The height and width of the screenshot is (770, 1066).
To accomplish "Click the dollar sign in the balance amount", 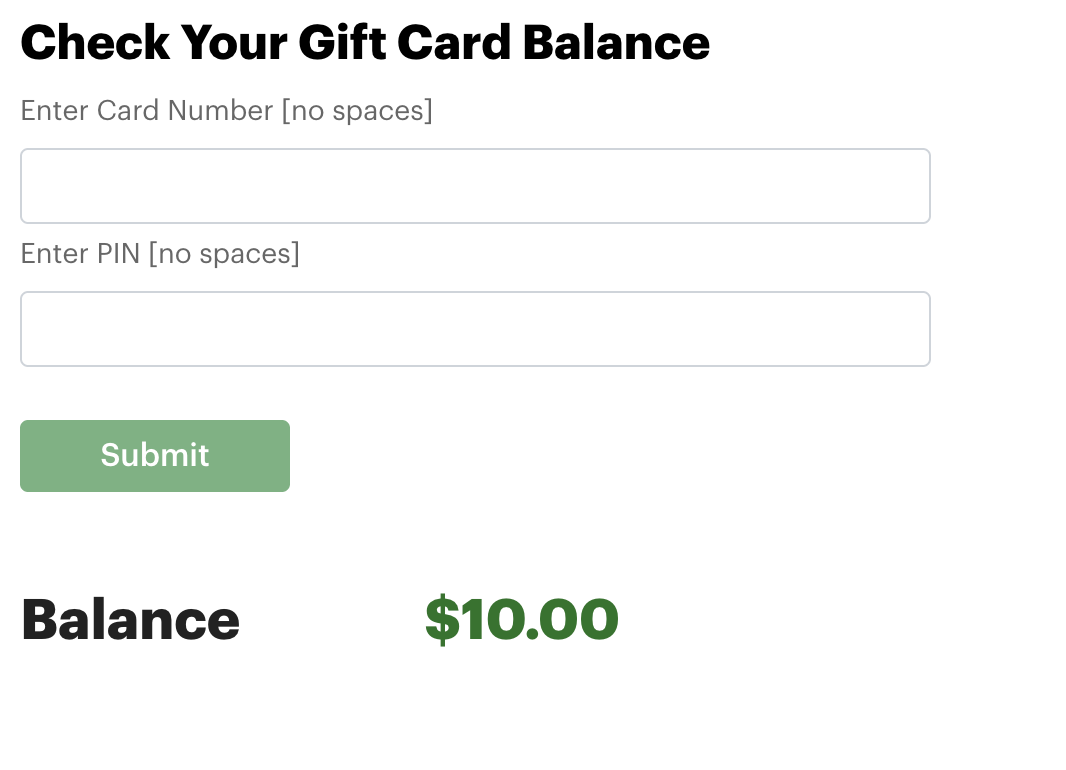I will (441, 619).
